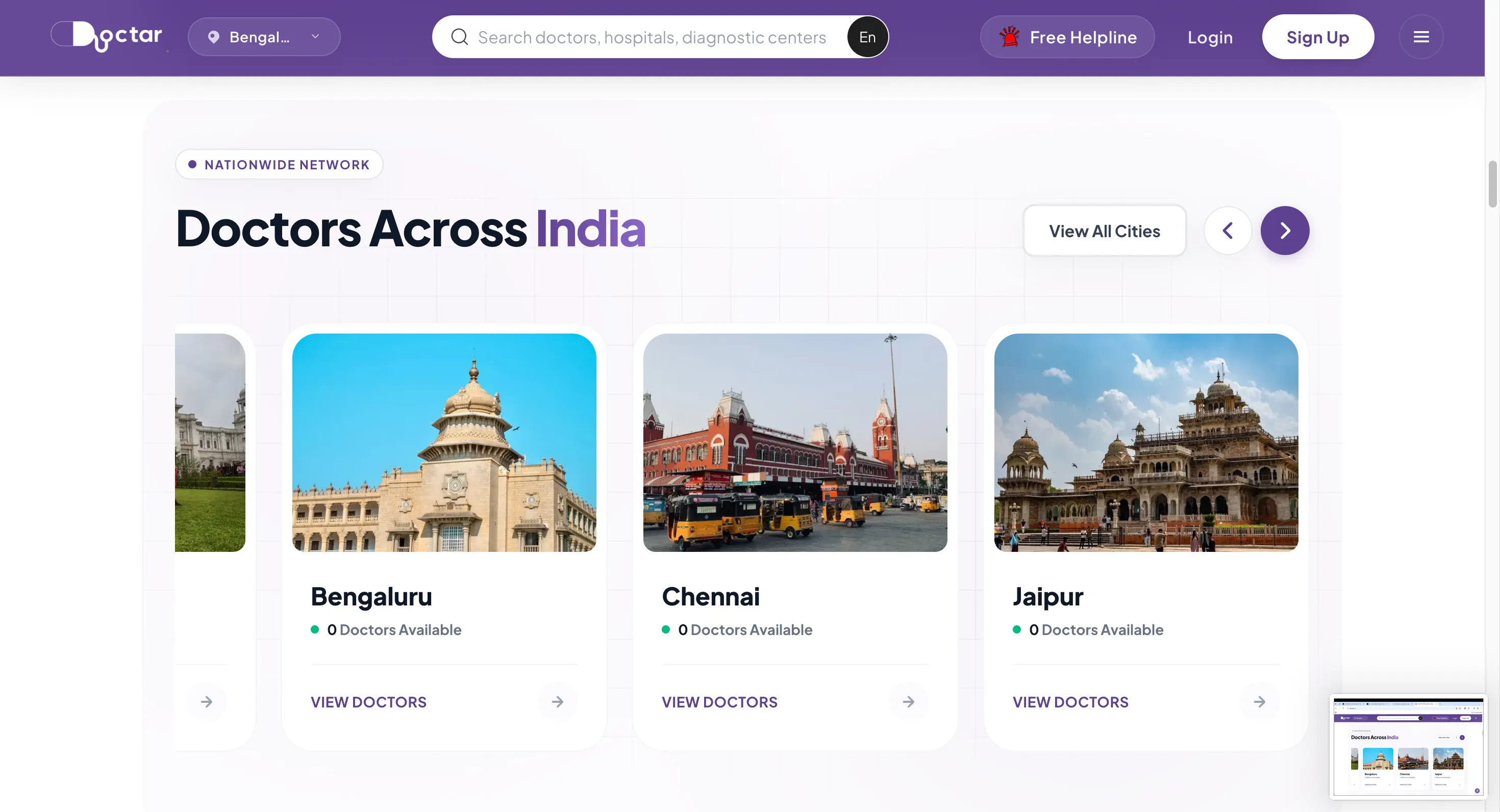The width and height of the screenshot is (1500, 812).
Task: Open the Bengaluru city photo
Action: [444, 442]
